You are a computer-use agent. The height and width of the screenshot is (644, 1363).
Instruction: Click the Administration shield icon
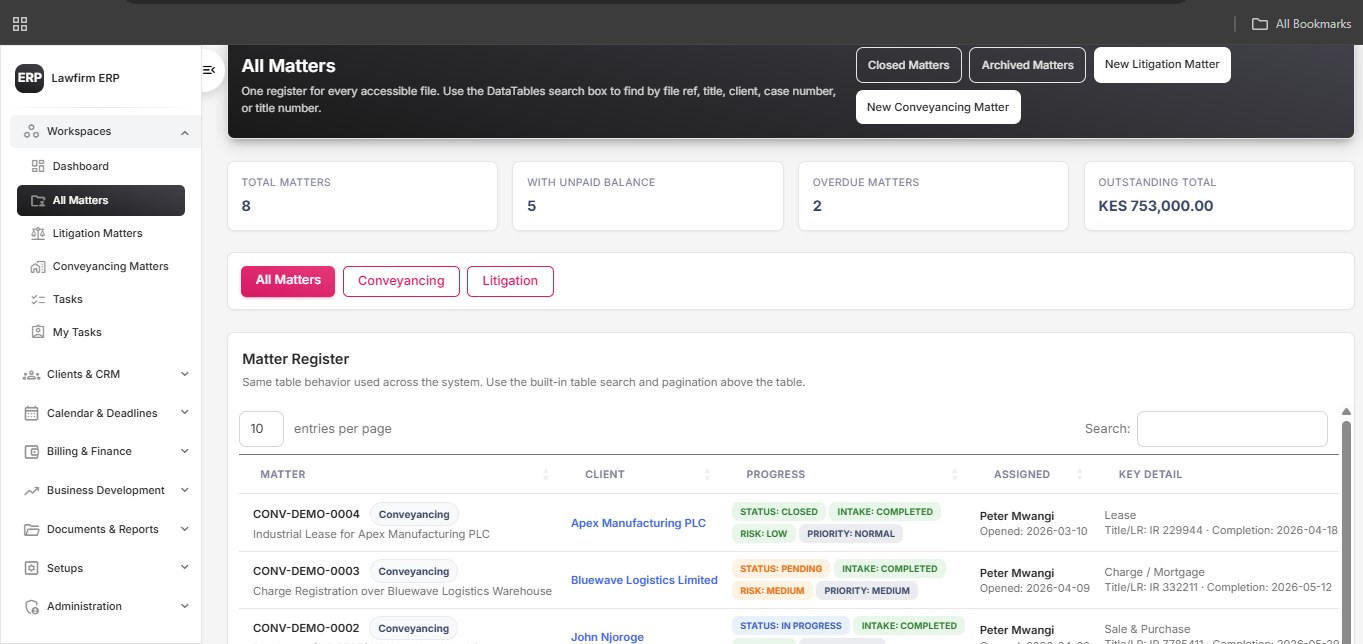click(x=31, y=606)
